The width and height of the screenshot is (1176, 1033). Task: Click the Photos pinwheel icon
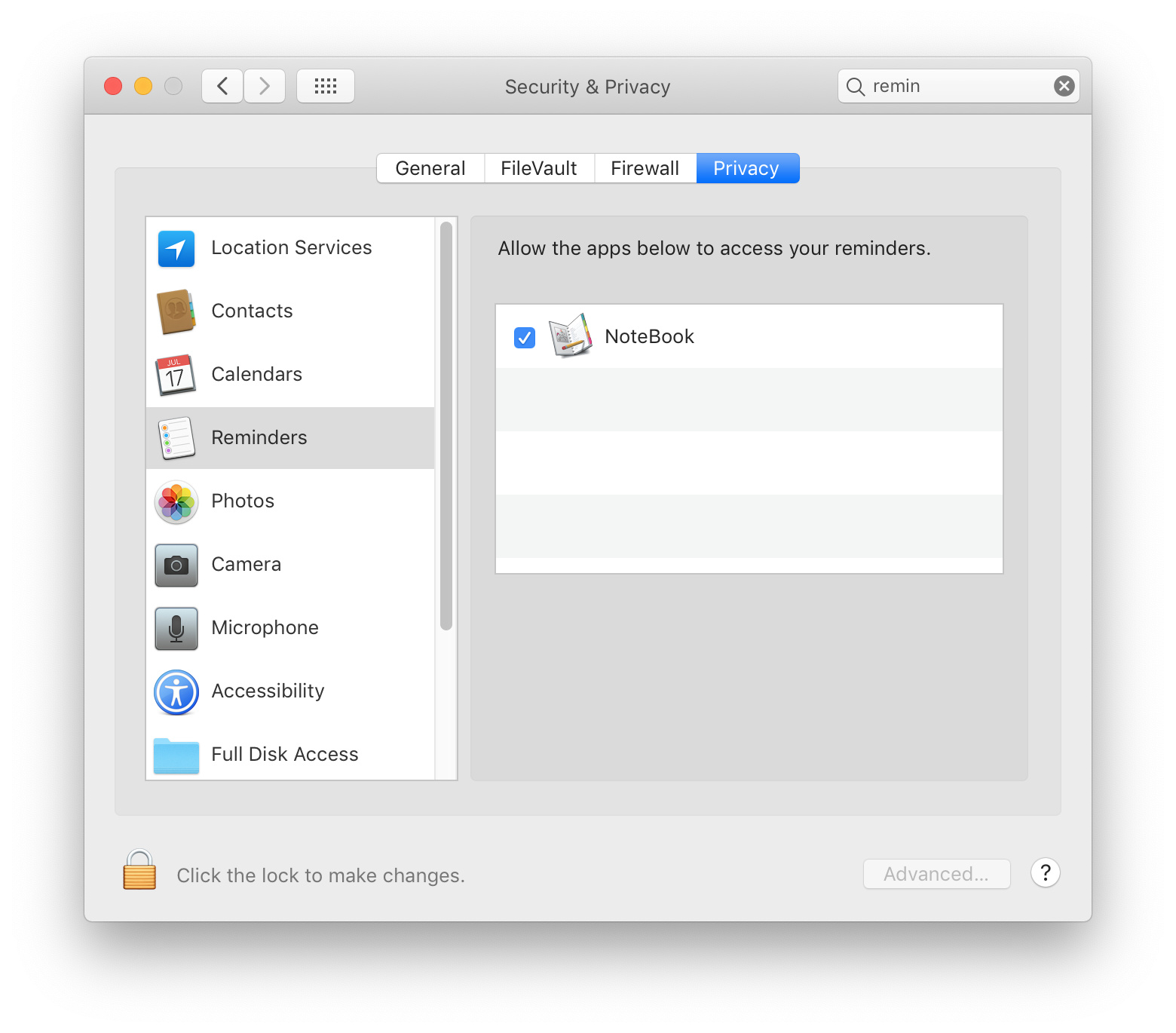pos(176,502)
